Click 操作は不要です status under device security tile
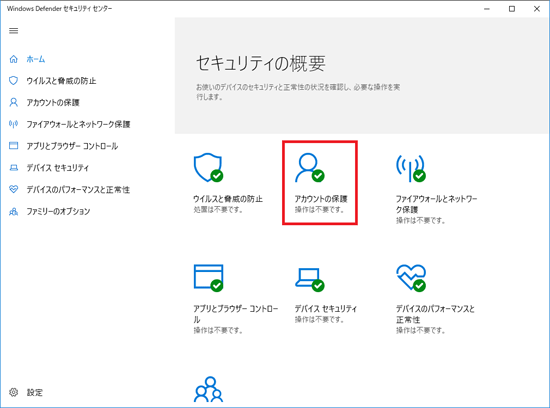This screenshot has height=408, width=550. click(x=320, y=320)
